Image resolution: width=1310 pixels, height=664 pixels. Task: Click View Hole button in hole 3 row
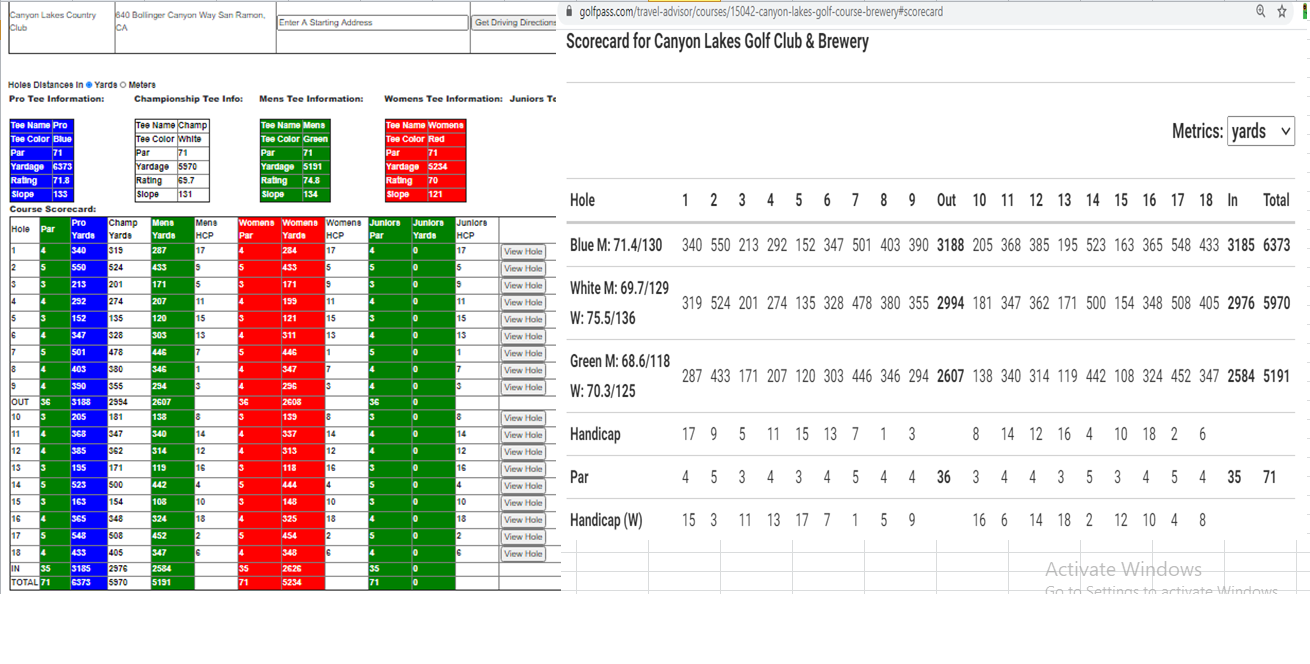[x=523, y=285]
